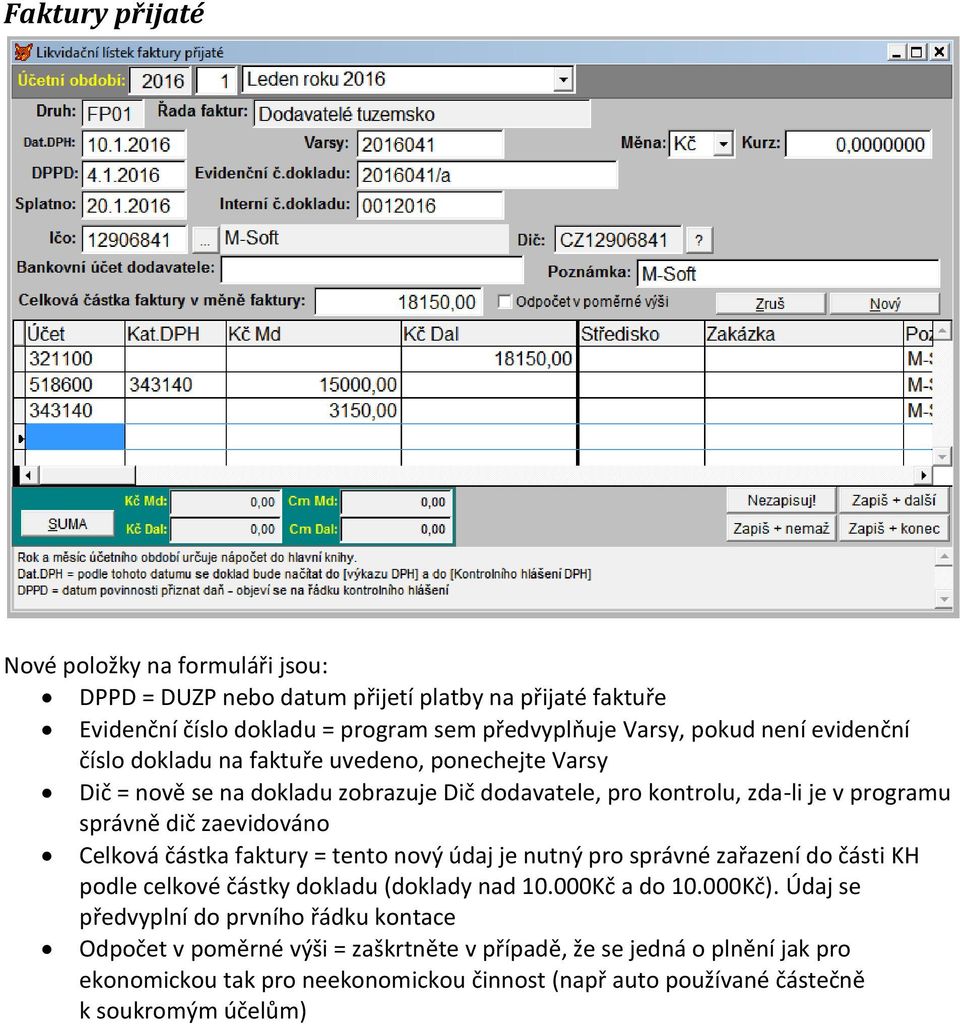
Task: Click the highlighted blue empty Účet cell
Action: pyautogui.click(x=74, y=437)
